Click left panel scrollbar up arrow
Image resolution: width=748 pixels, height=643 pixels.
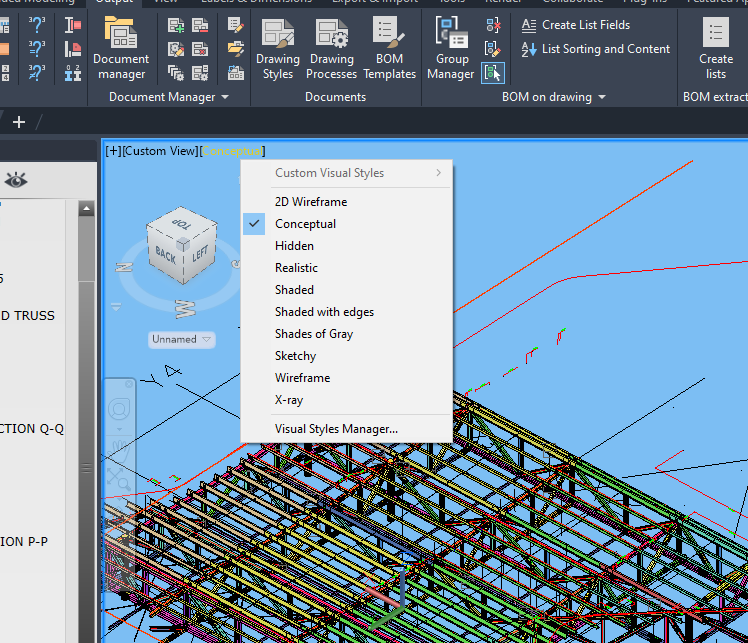click(x=86, y=208)
